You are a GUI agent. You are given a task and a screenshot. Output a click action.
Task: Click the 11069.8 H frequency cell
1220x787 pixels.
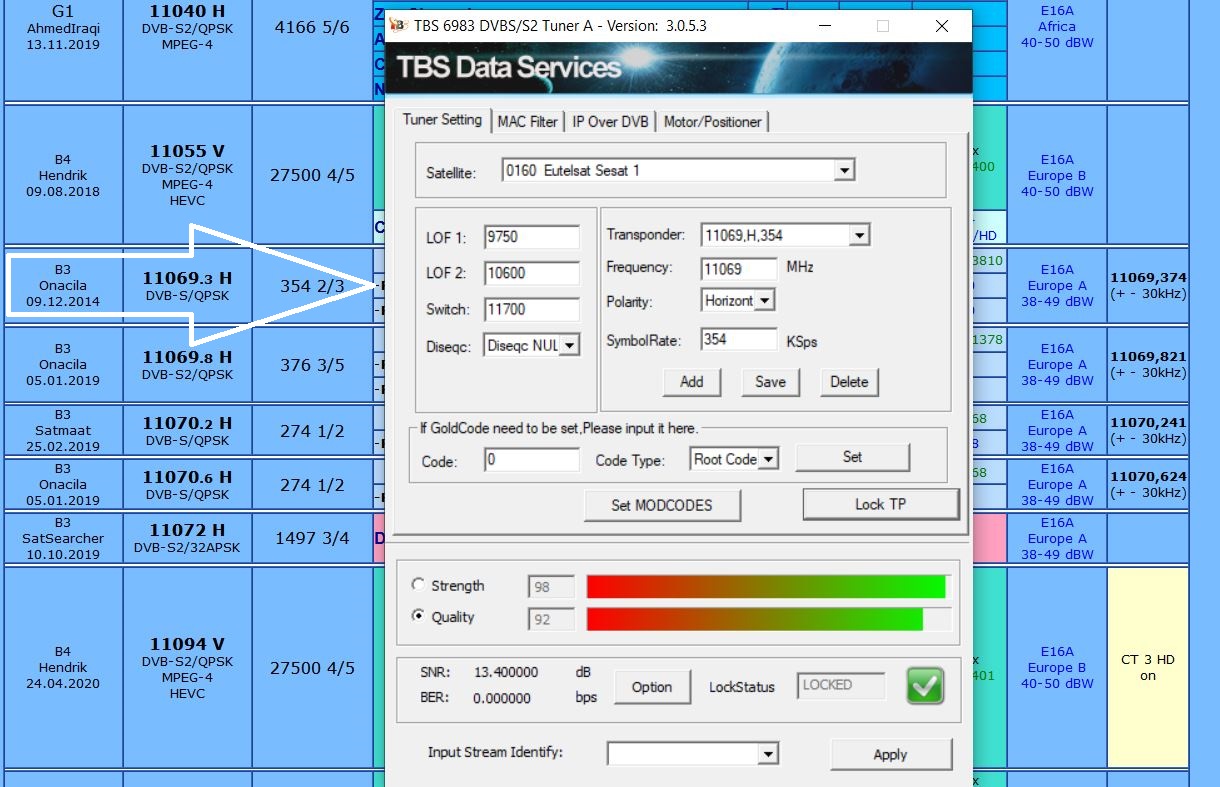(x=187, y=365)
